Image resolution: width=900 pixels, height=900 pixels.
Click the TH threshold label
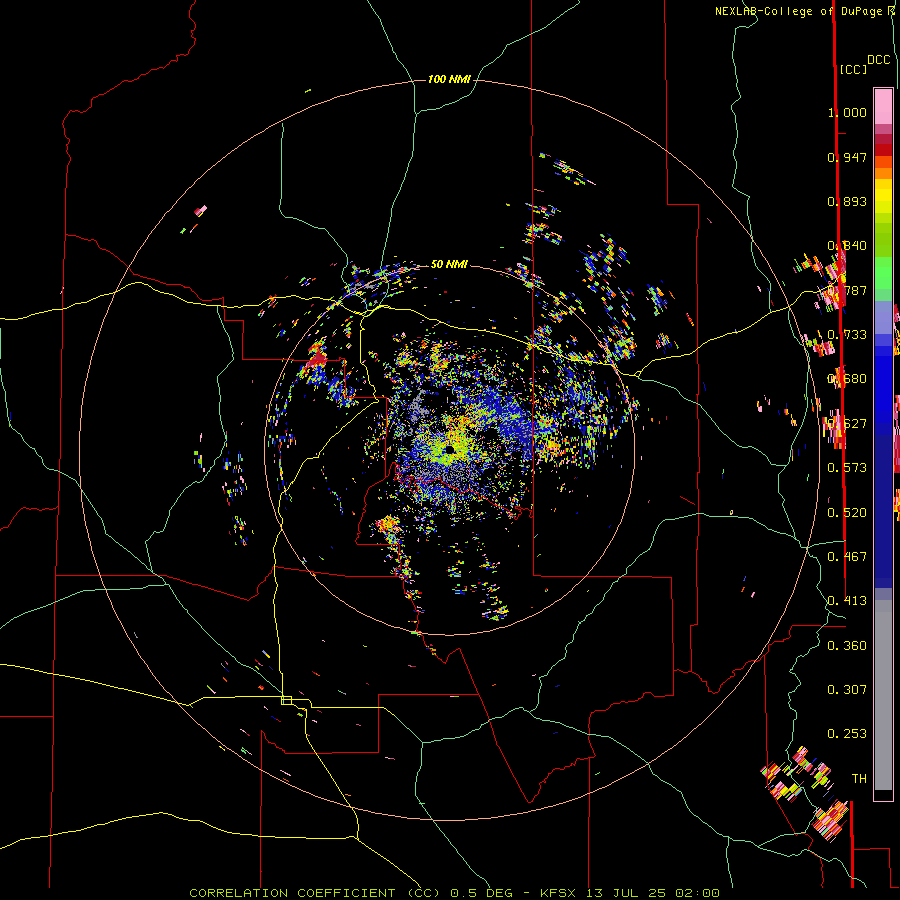[x=859, y=779]
